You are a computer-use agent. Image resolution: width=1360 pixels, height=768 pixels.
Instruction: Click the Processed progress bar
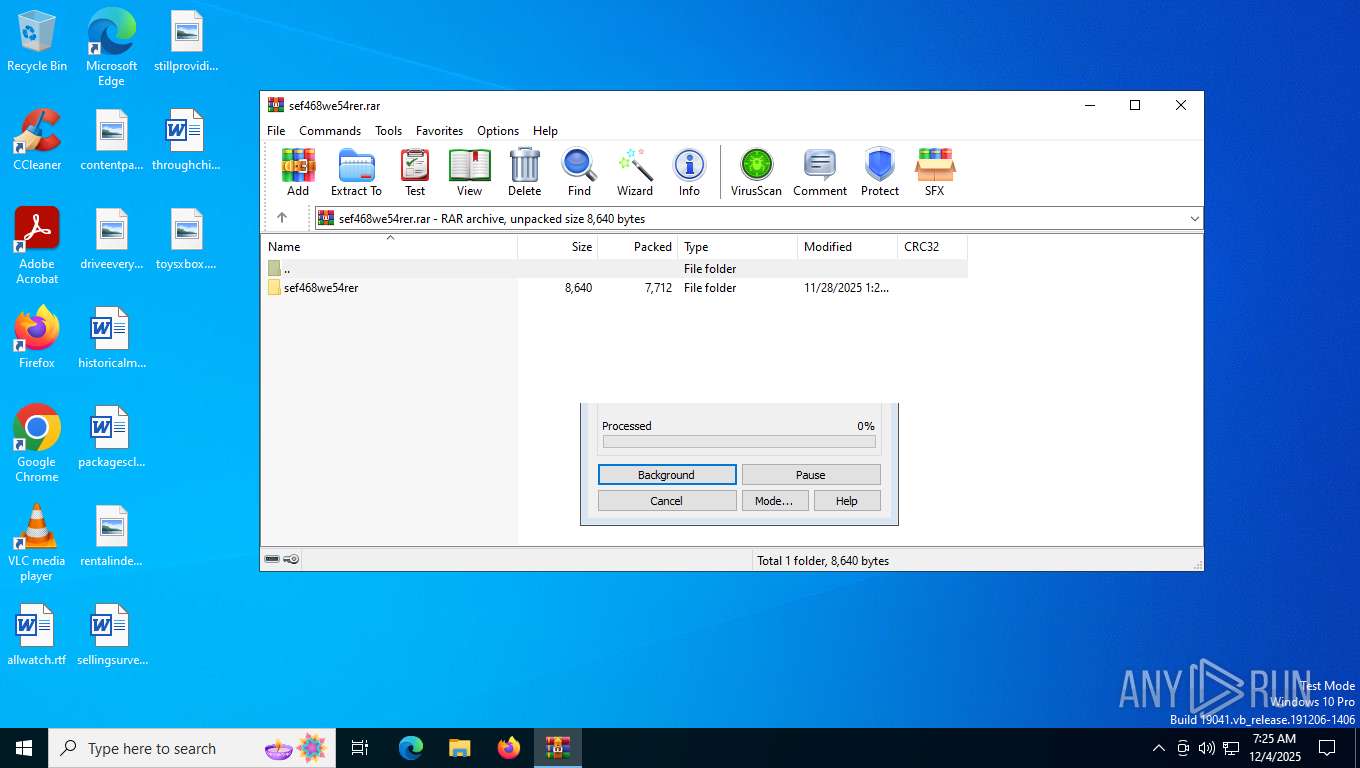739,442
